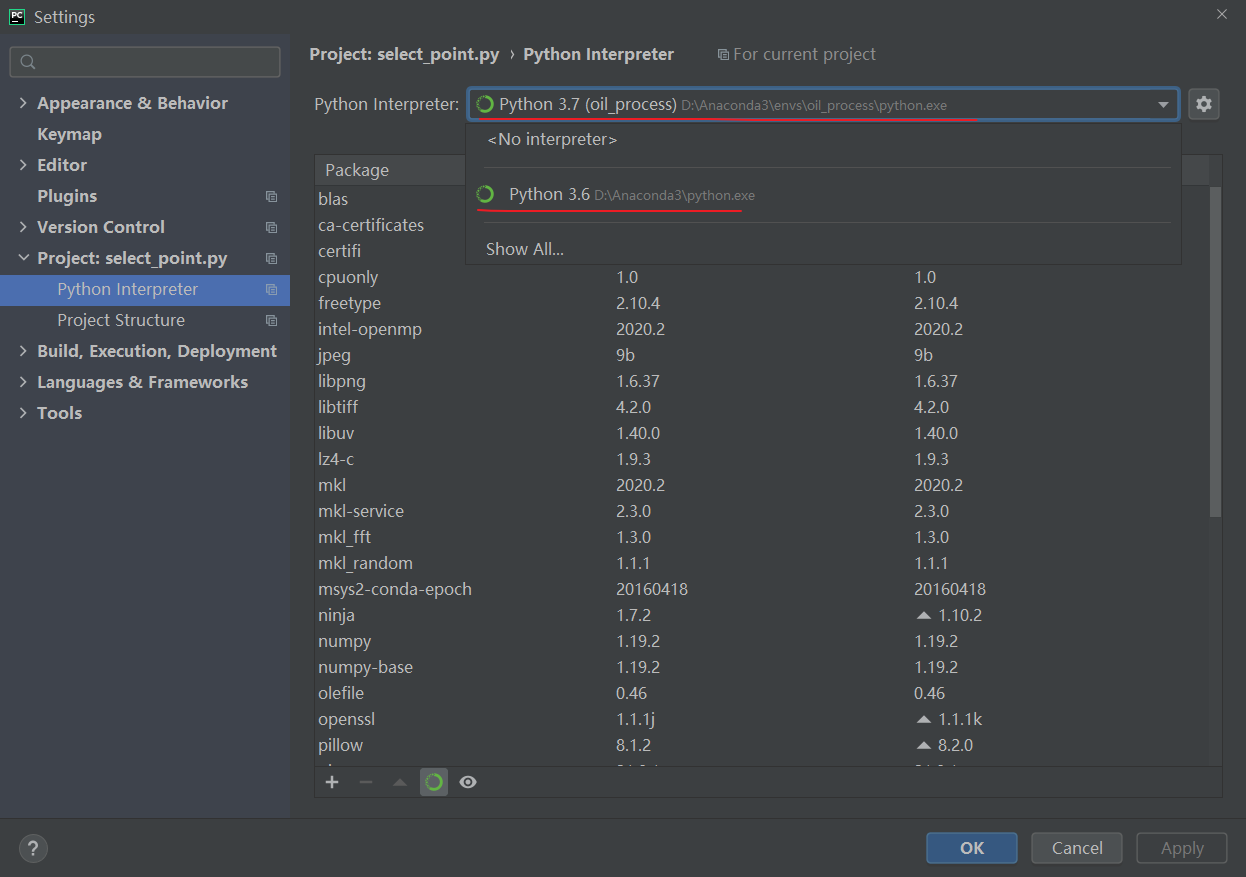The width and height of the screenshot is (1246, 877).
Task: Click the Cancel button
Action: coord(1077,848)
